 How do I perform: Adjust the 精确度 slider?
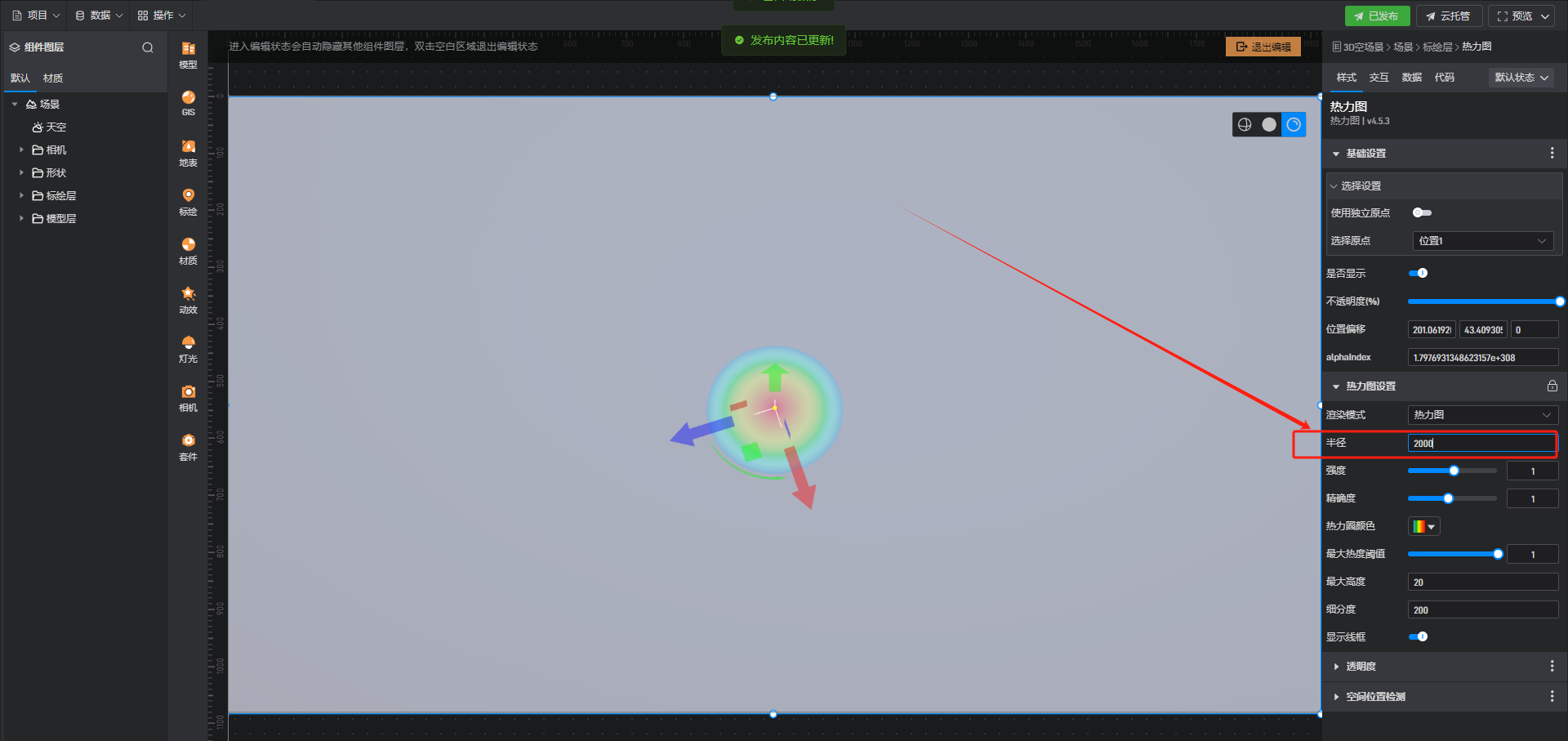tap(1453, 498)
